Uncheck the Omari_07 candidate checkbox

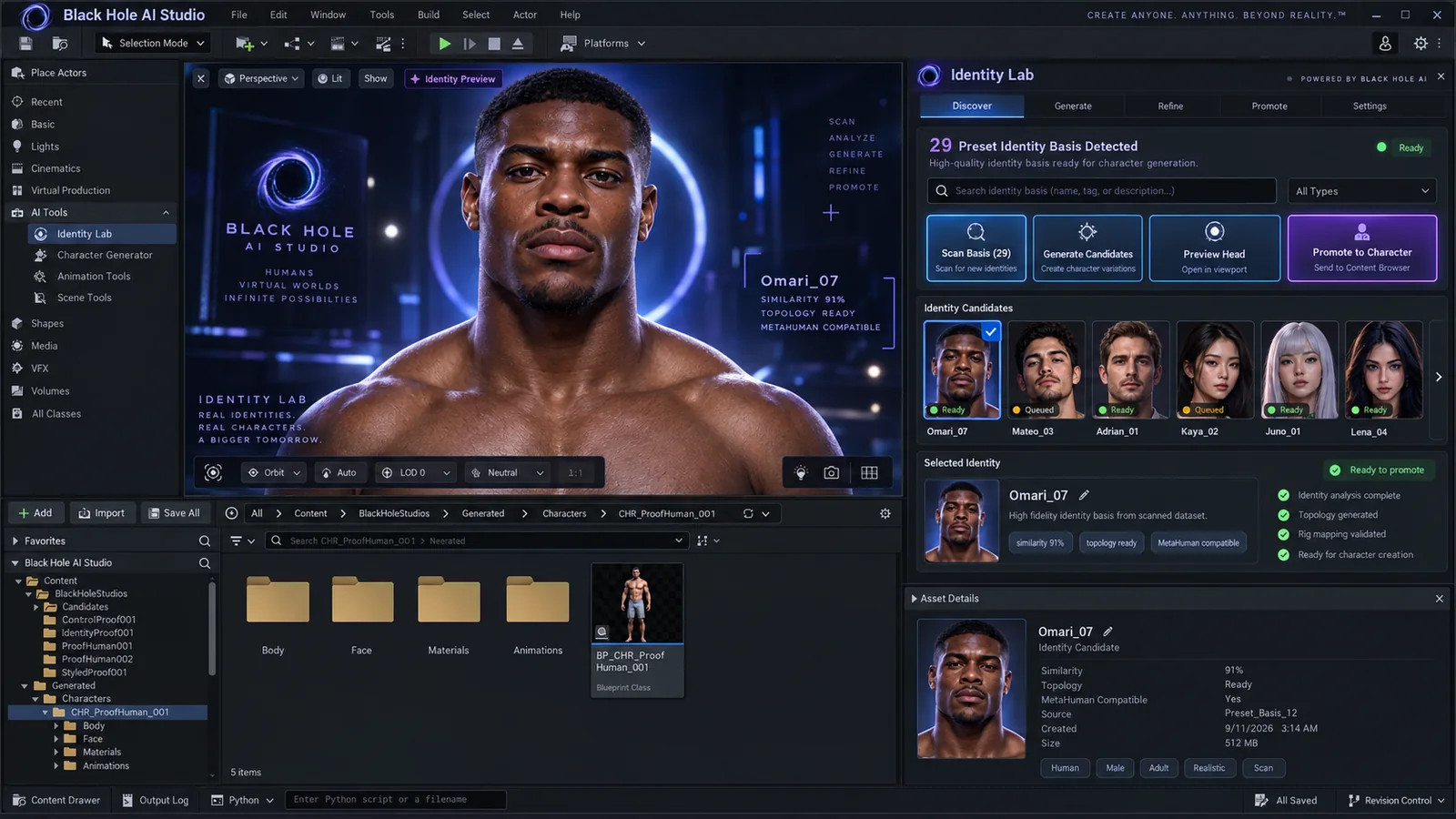[990, 332]
